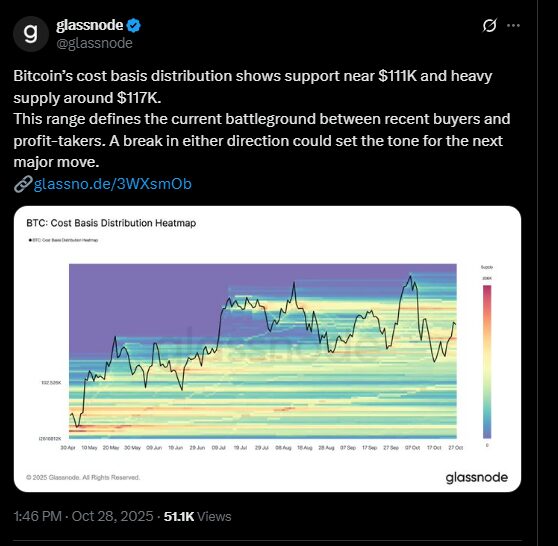
Task: Click the chain link icon before URL
Action: pos(23,184)
